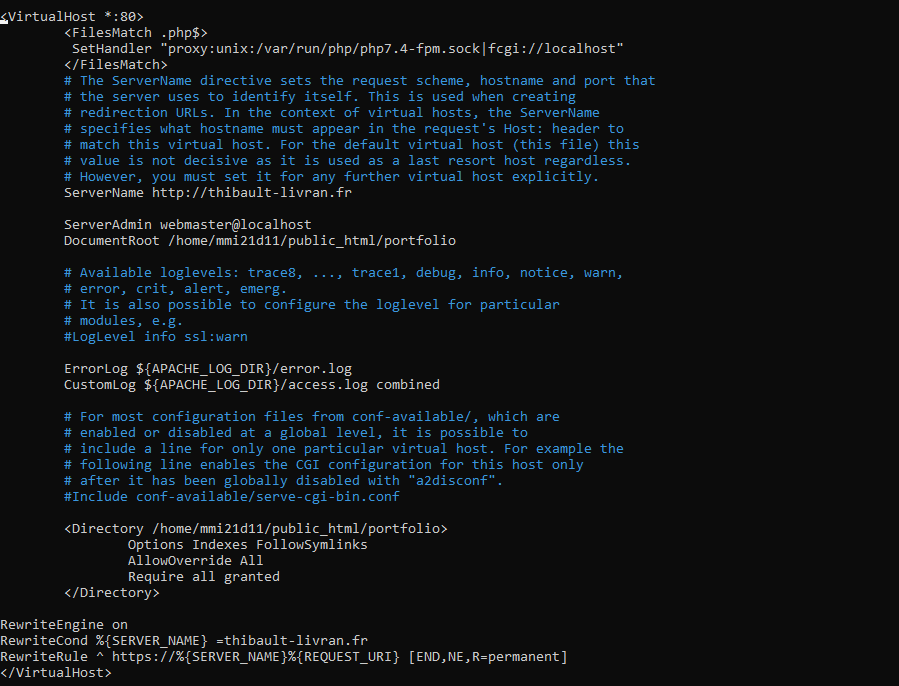Screen dimensions: 899x686
Task: Click the DocumentRoot portfolio path line
Action: tap(260, 241)
